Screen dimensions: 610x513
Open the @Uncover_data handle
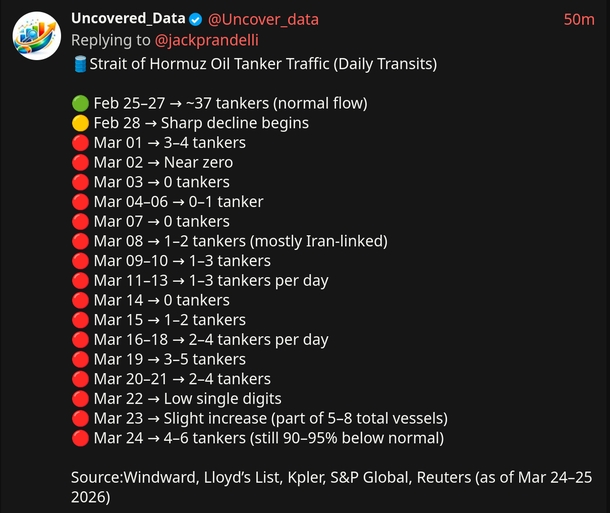(x=262, y=19)
